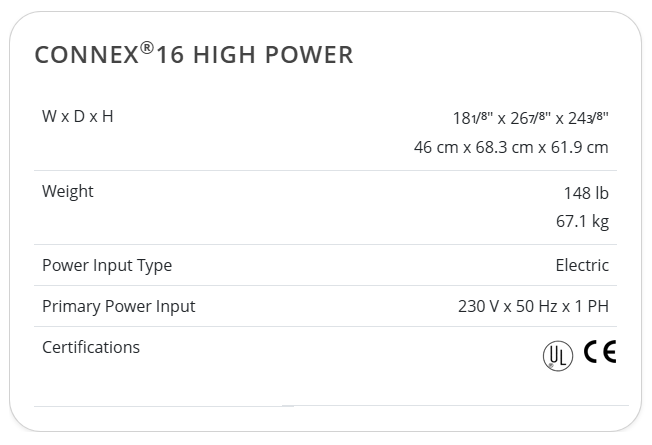
Task: Click the 230 V x 50 Hz value
Action: (x=505, y=307)
